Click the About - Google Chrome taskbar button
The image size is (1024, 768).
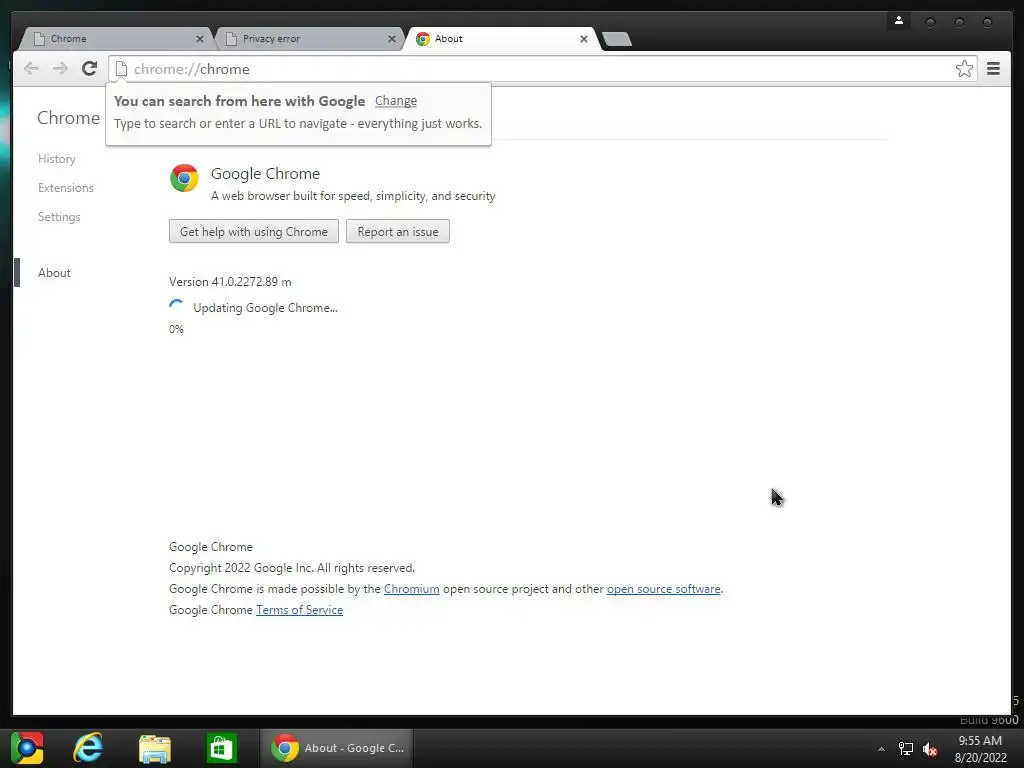point(337,748)
